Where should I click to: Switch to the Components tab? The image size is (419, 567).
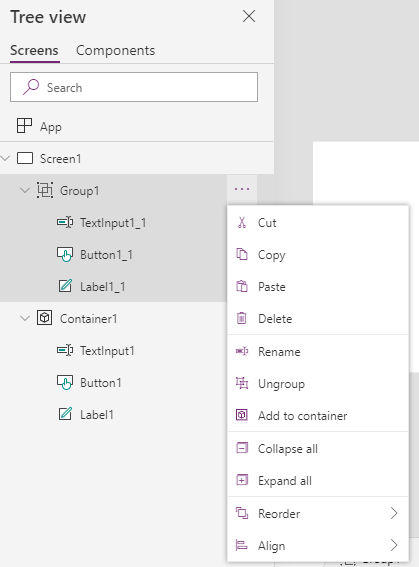(x=115, y=50)
